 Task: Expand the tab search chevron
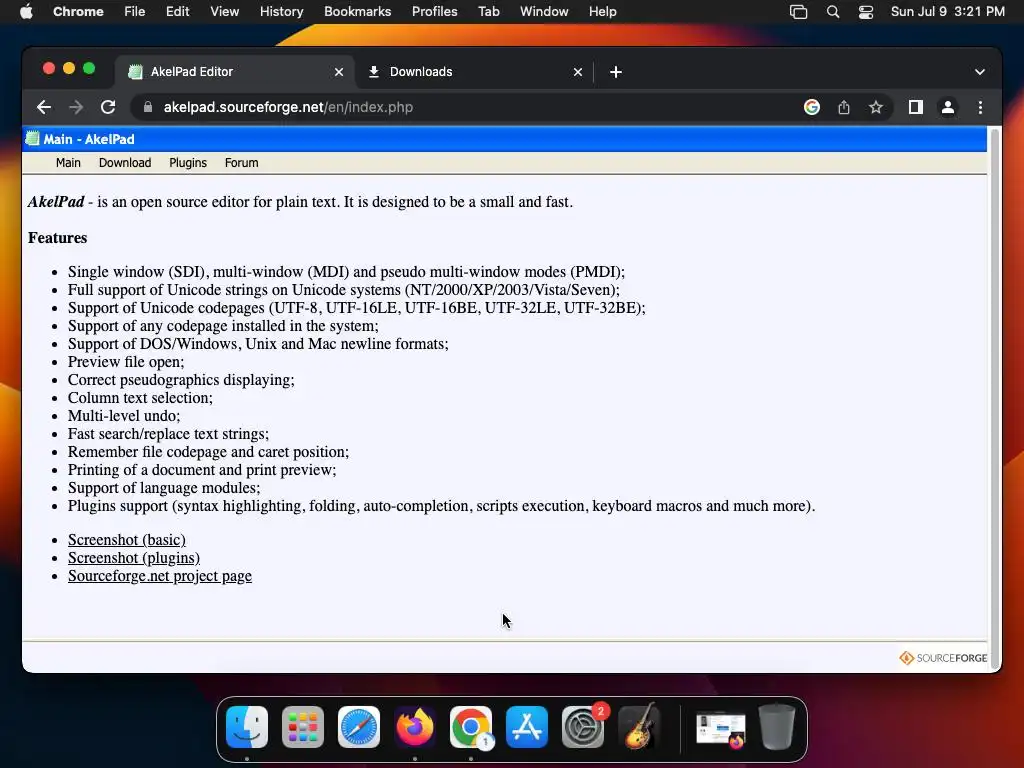pos(980,72)
